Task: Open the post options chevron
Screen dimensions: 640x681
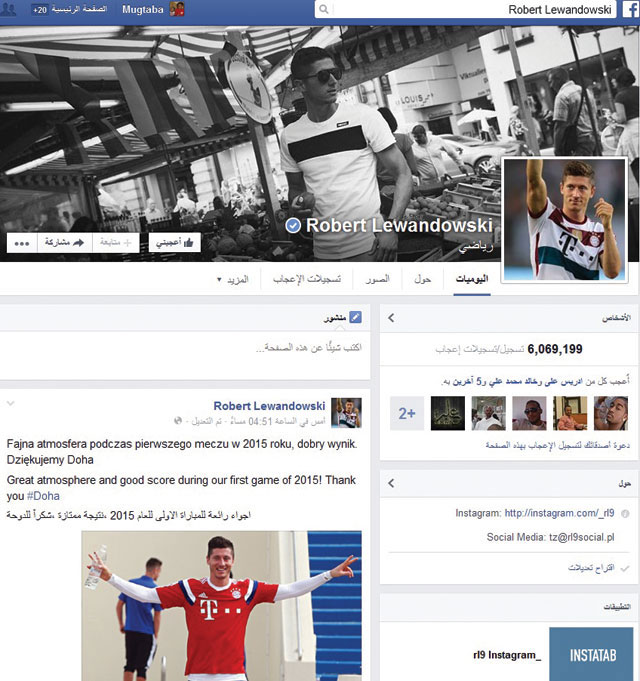Action: [x=11, y=403]
